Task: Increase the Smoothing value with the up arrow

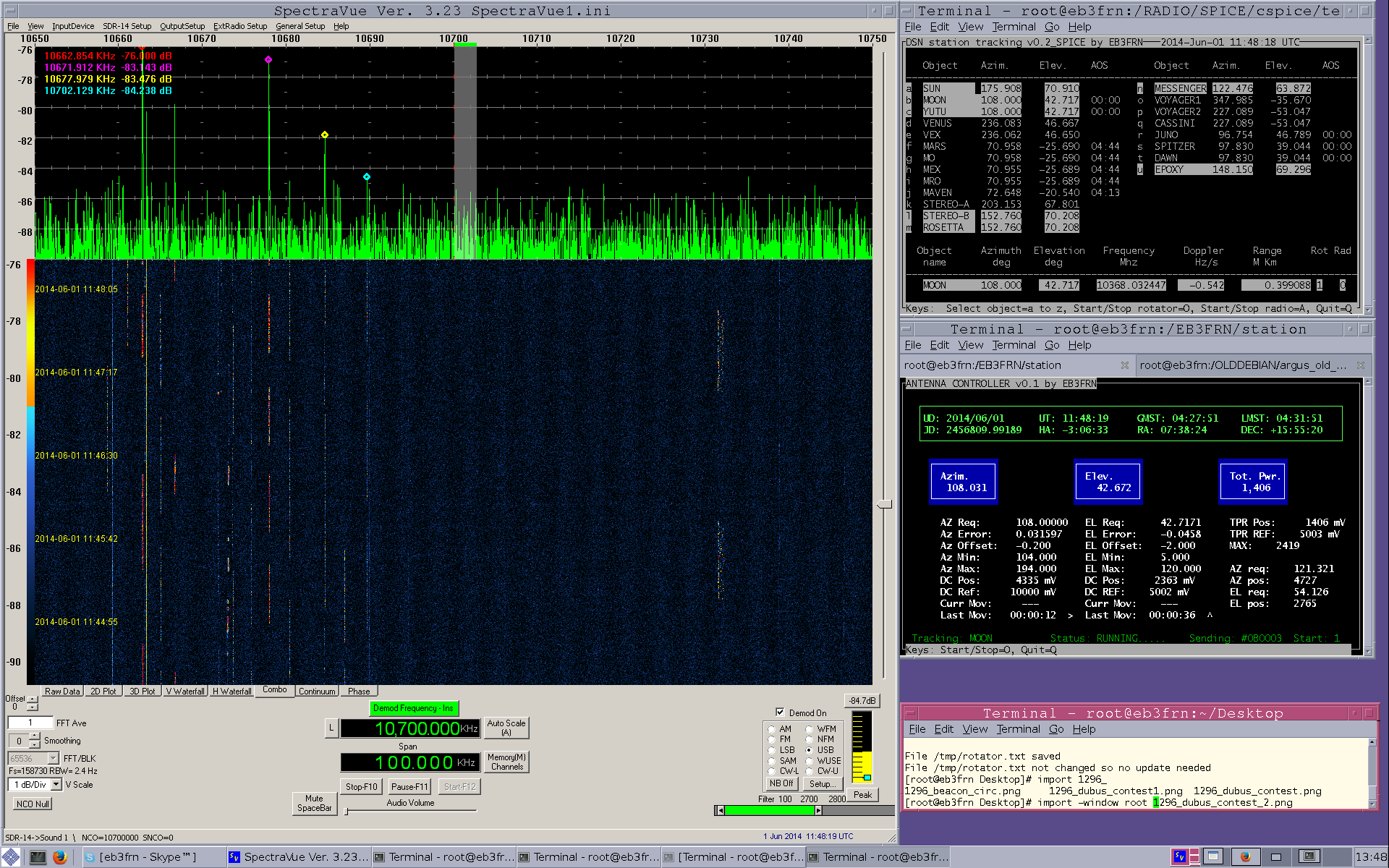Action: pyautogui.click(x=35, y=736)
